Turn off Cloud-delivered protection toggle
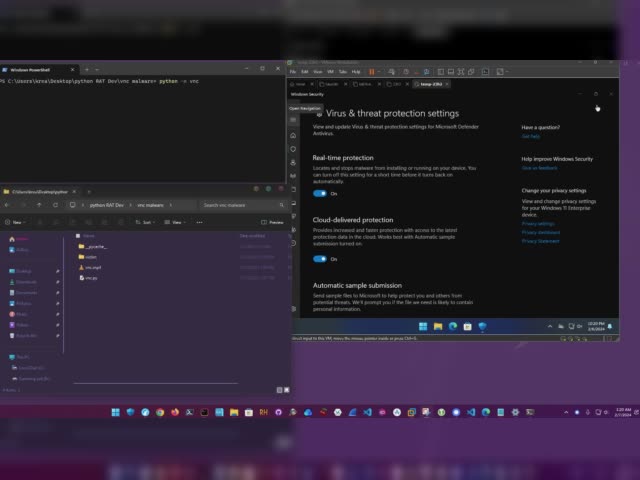640x480 pixels. click(x=320, y=259)
